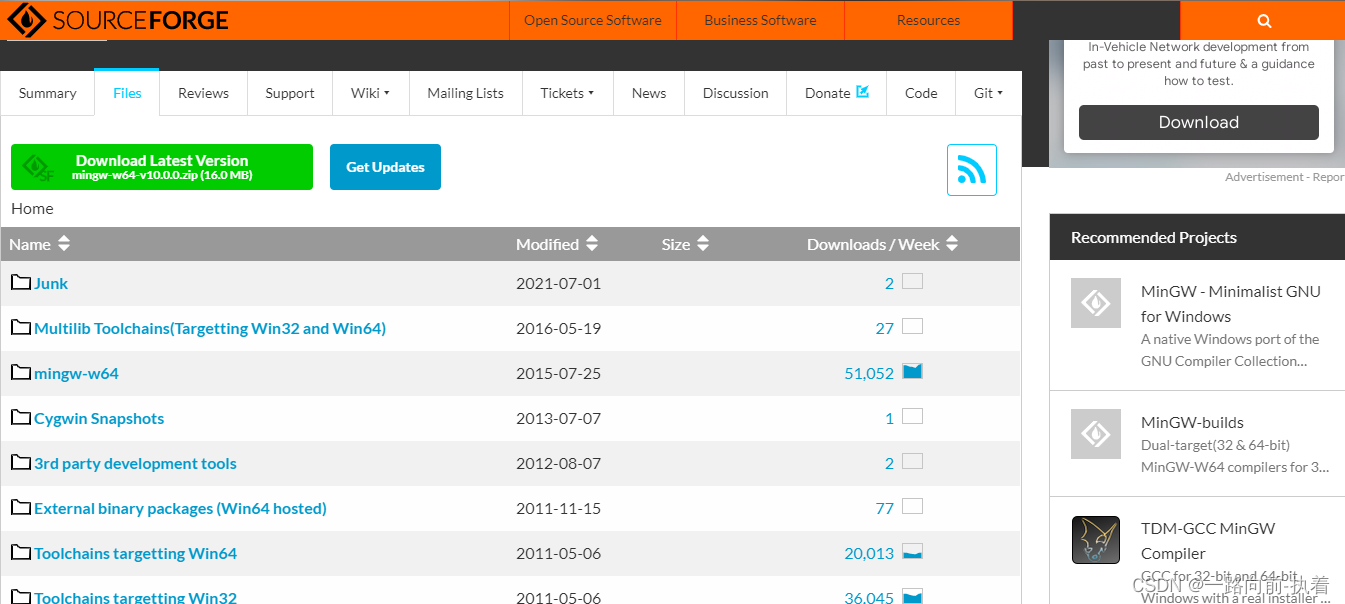1345x604 pixels.
Task: Open stats chart for External binary packages
Action: 912,506
